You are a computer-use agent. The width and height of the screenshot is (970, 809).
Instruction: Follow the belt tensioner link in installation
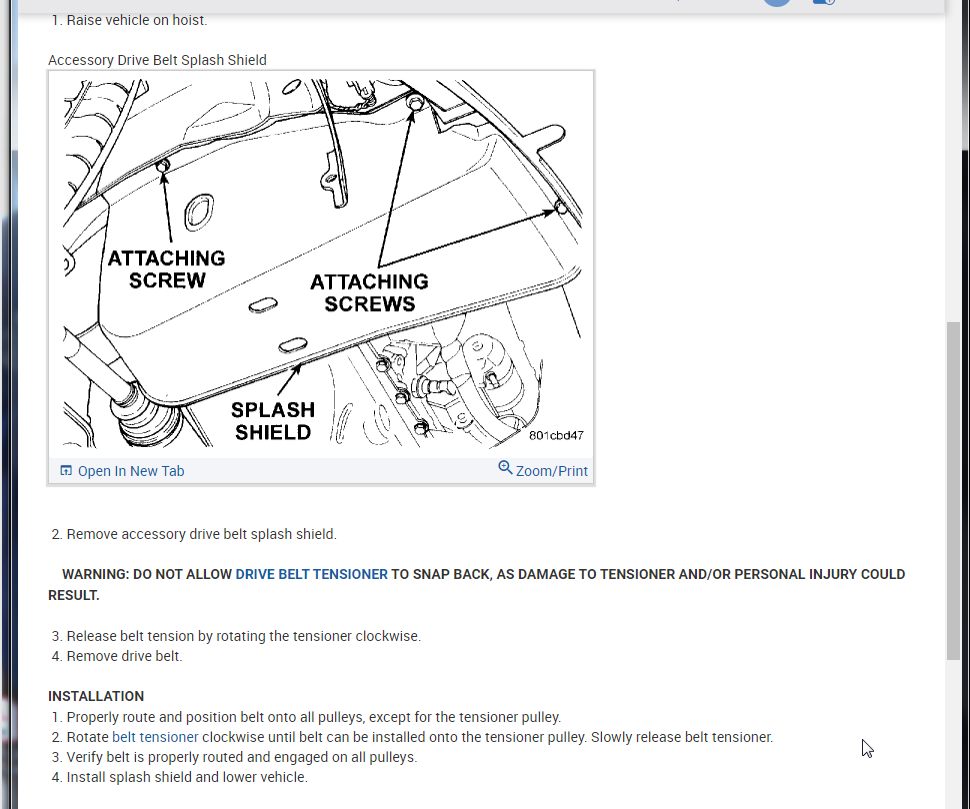pos(155,737)
